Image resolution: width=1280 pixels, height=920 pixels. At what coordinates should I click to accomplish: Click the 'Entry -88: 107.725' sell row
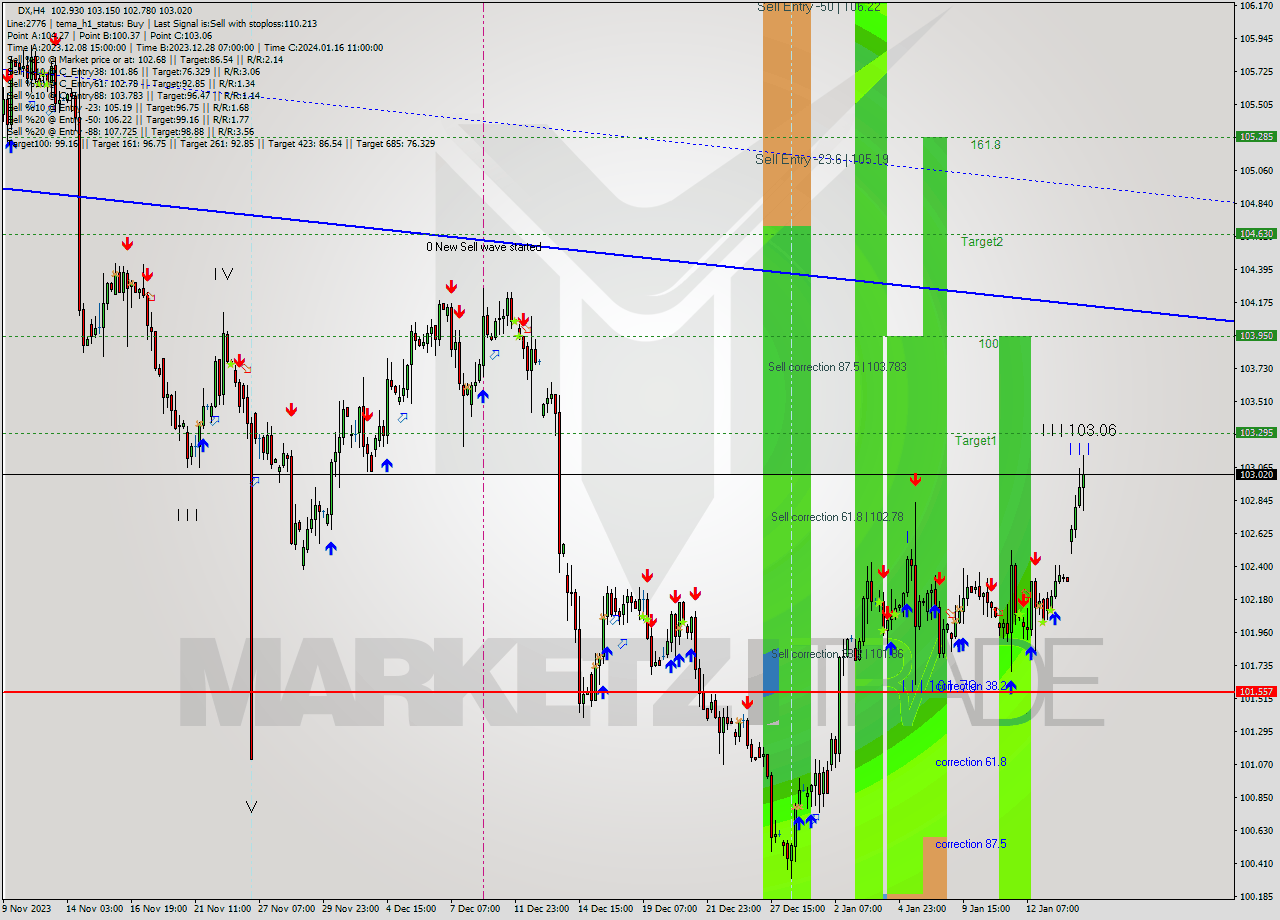130,131
